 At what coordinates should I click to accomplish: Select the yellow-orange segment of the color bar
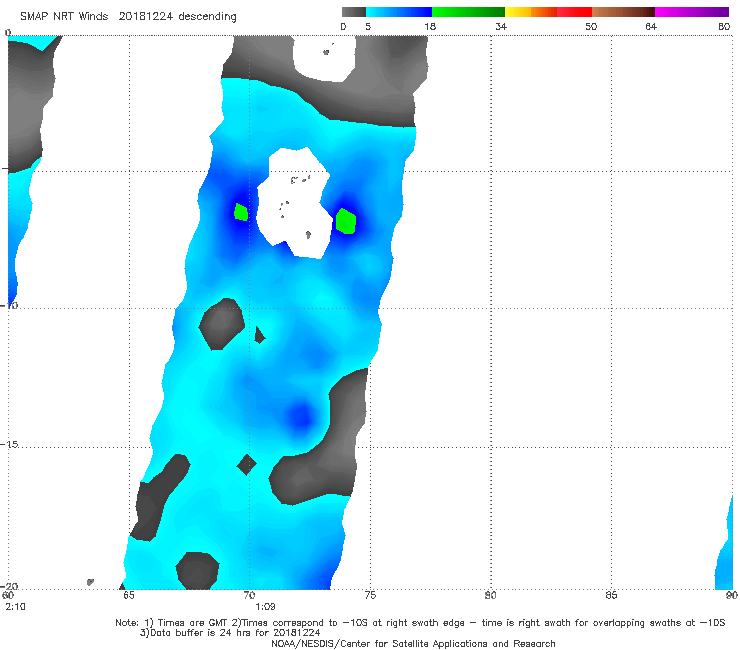point(531,12)
